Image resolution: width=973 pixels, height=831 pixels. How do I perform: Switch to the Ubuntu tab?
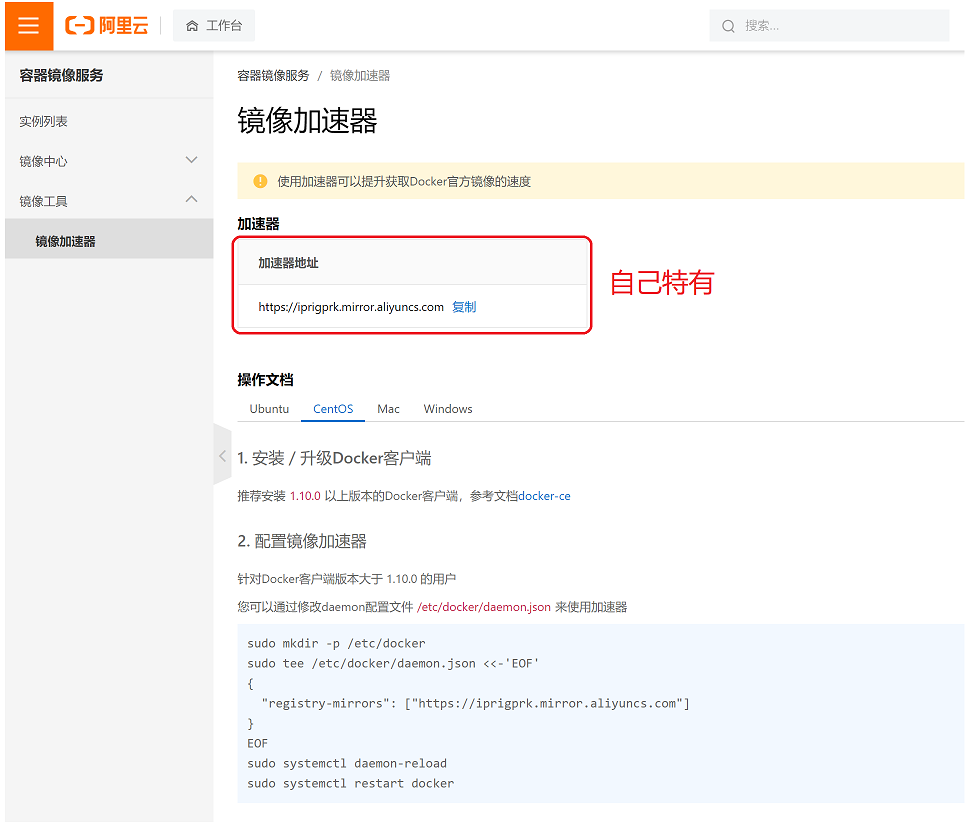[x=269, y=409]
